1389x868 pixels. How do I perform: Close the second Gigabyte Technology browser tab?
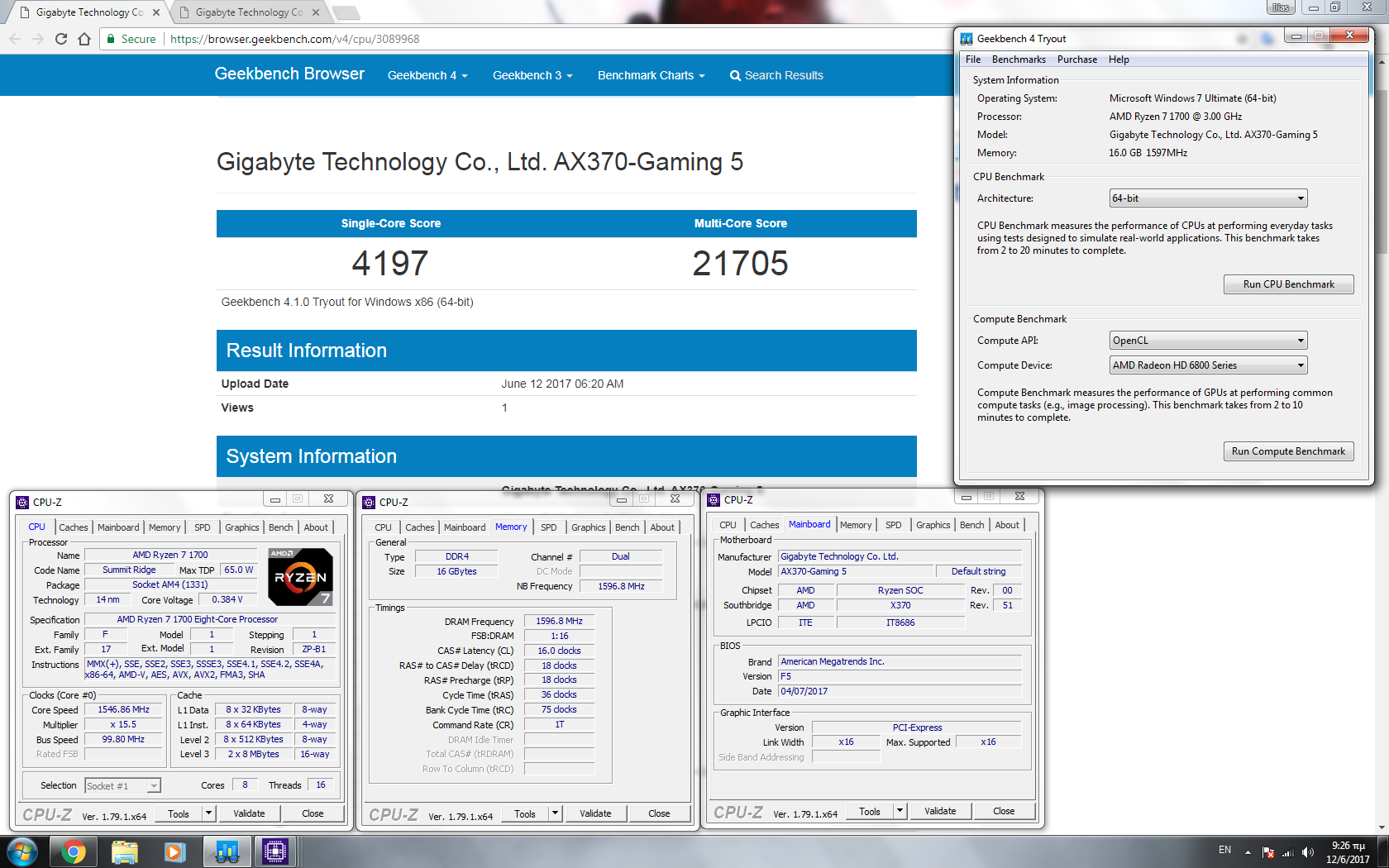[316, 12]
